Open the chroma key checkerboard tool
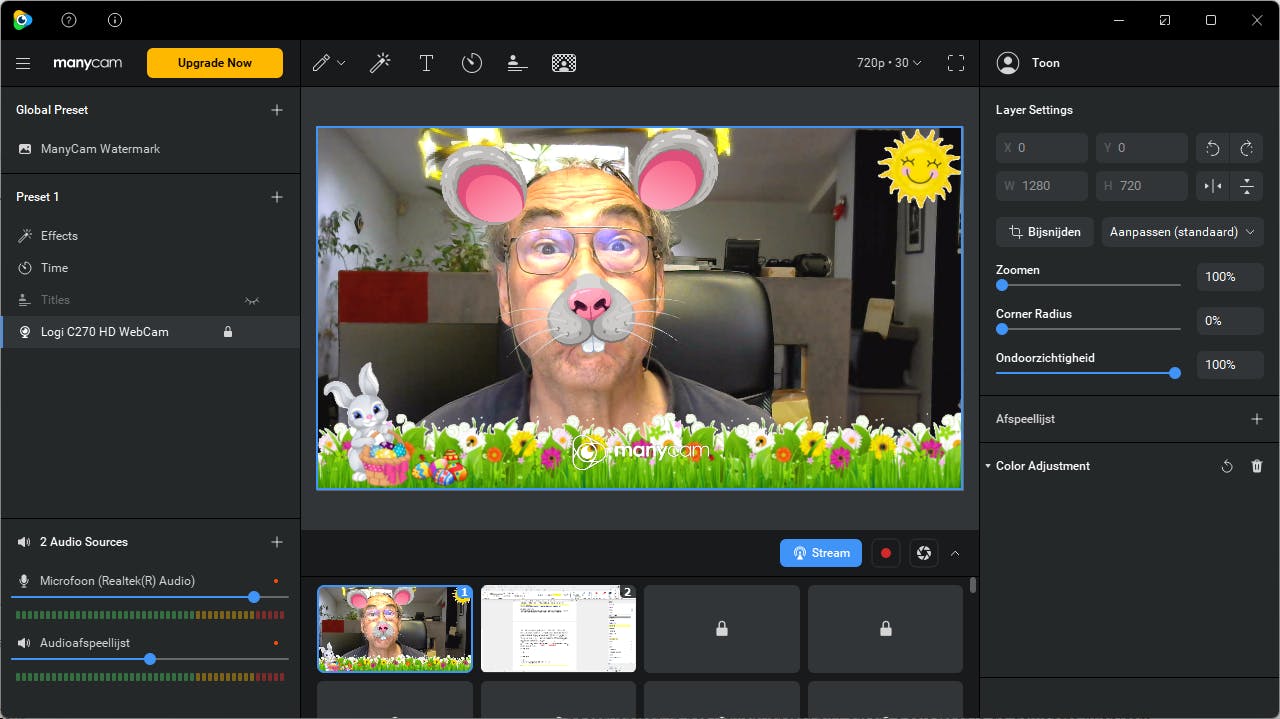1280x719 pixels. [x=564, y=63]
